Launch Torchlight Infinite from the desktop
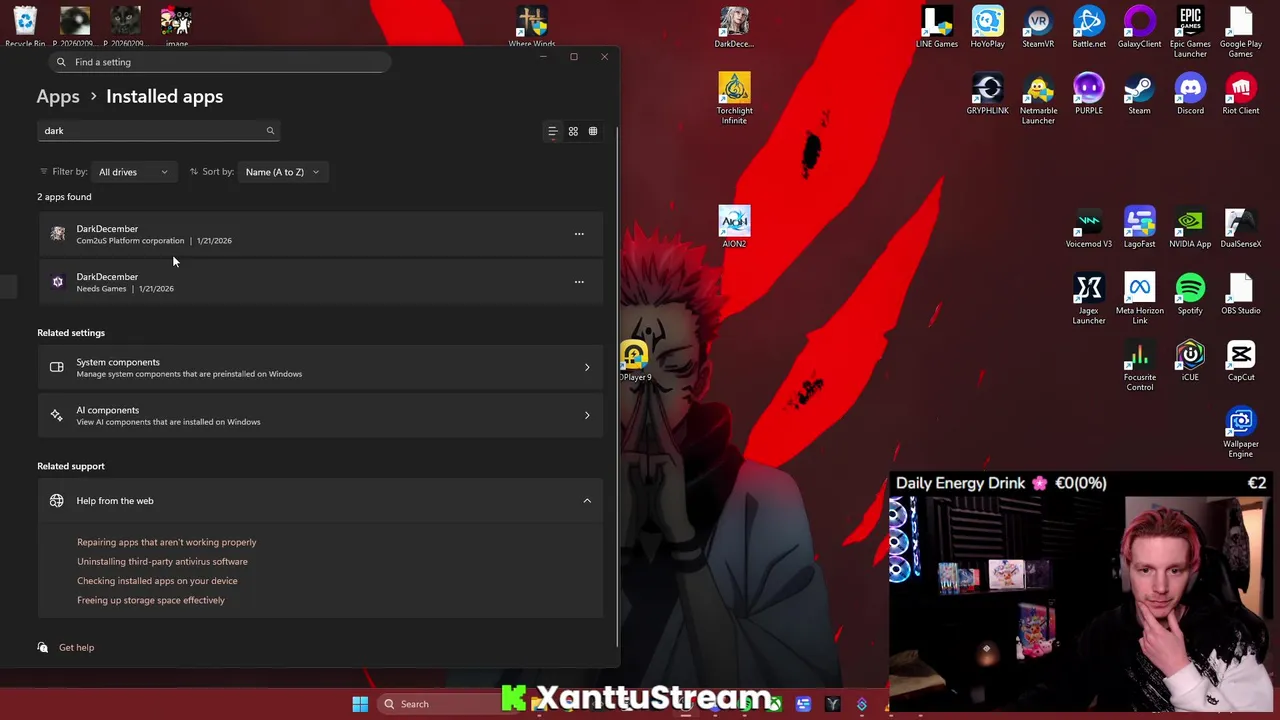Image resolution: width=1280 pixels, height=720 pixels. pos(734,99)
